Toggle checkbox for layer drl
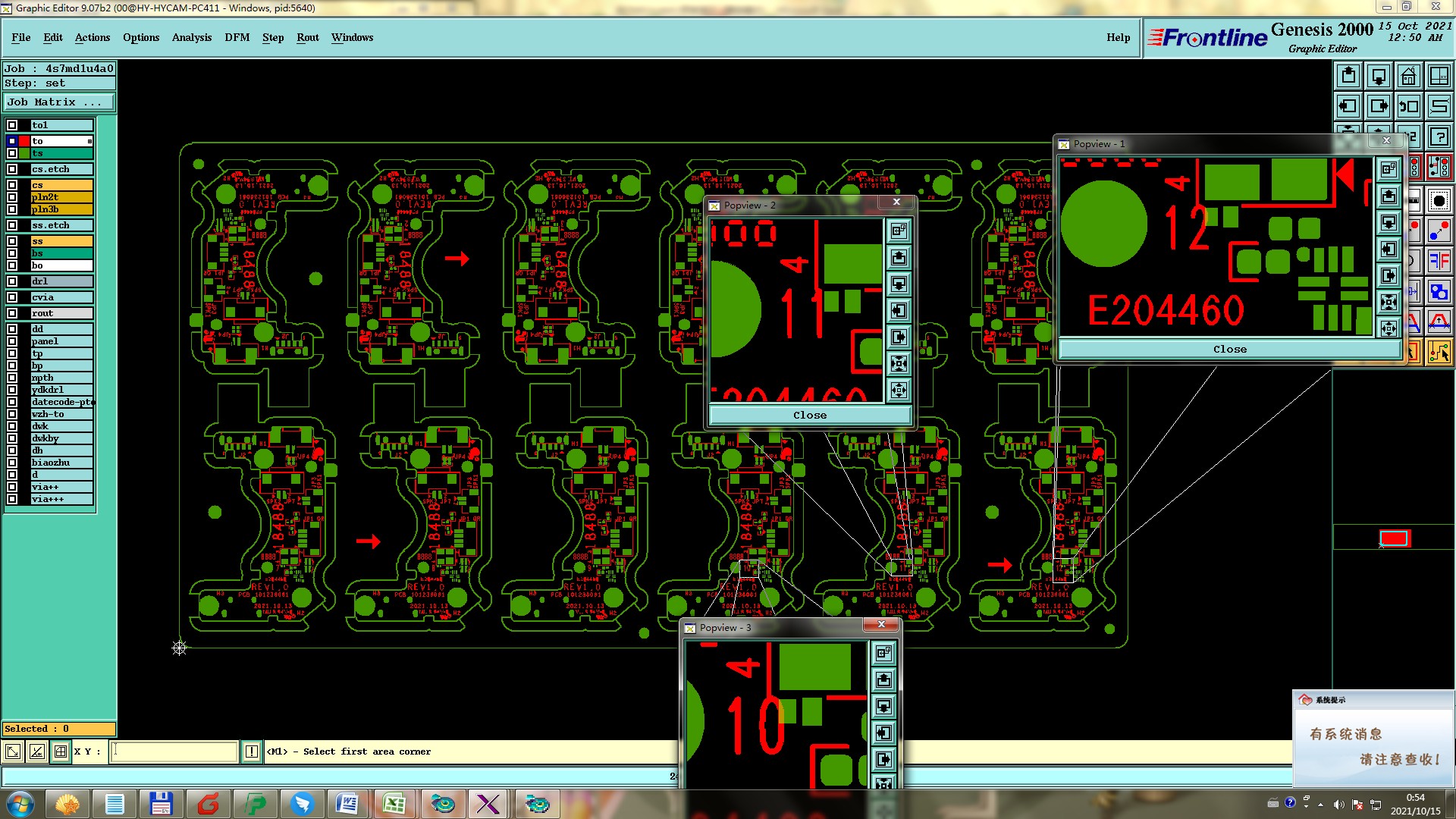This screenshot has width=1456, height=819. [x=12, y=281]
